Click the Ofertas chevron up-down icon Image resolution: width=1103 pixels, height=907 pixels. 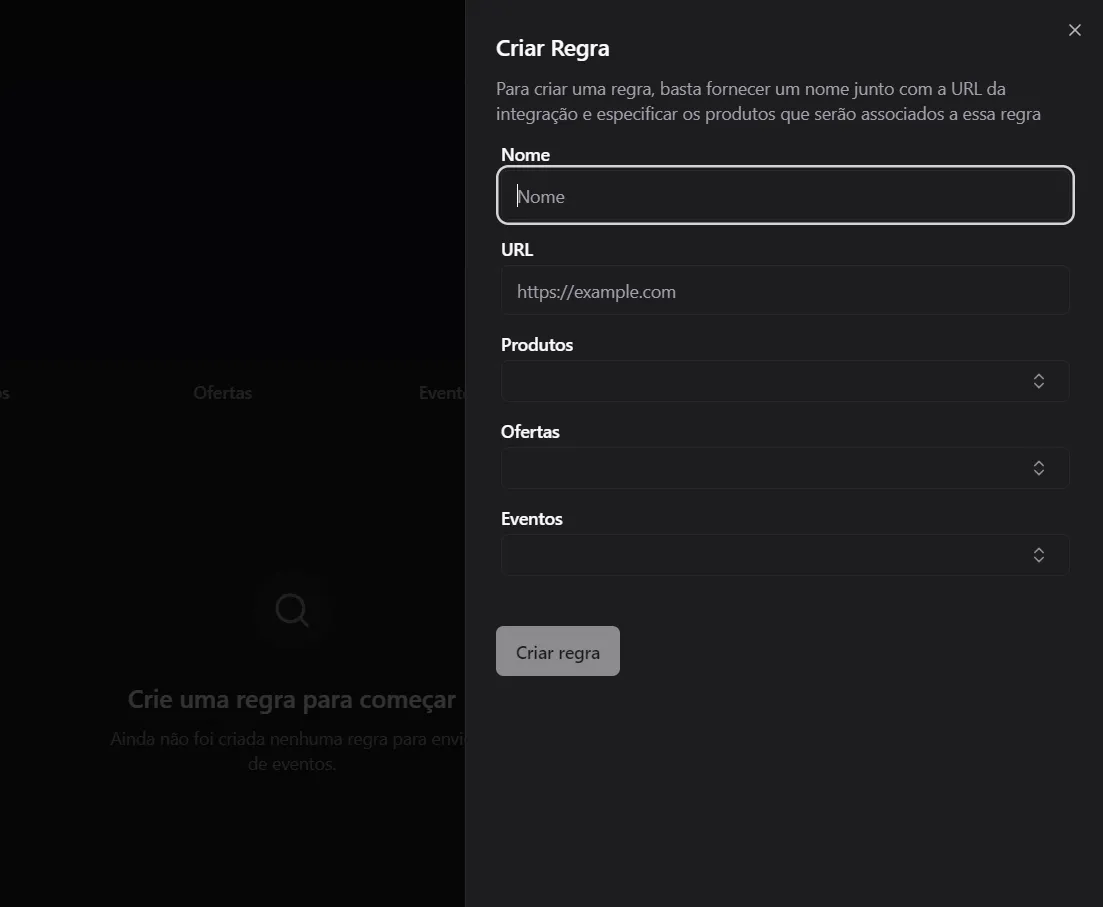[x=1038, y=468]
